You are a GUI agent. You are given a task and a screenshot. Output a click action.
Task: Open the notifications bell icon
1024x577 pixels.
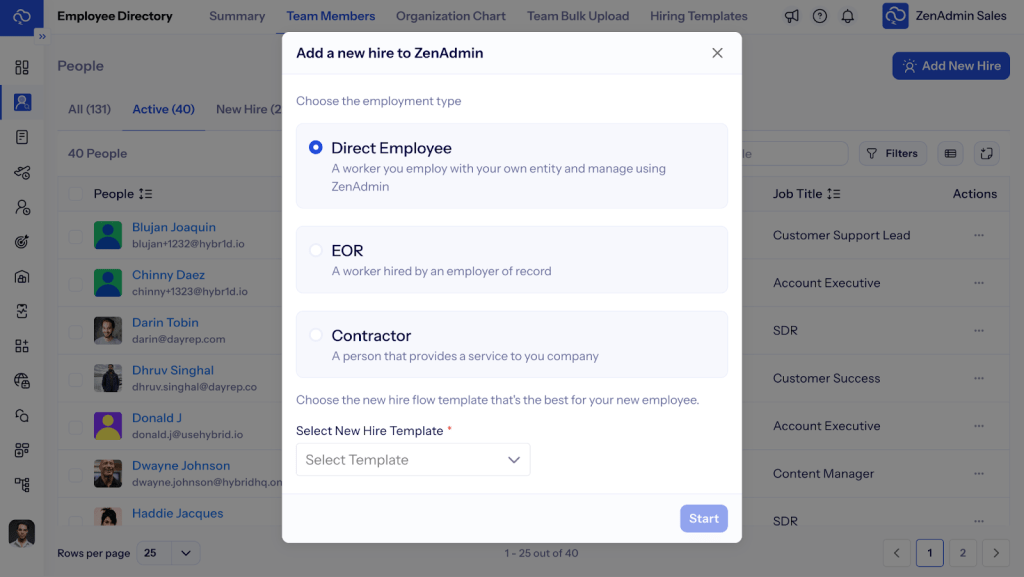848,16
